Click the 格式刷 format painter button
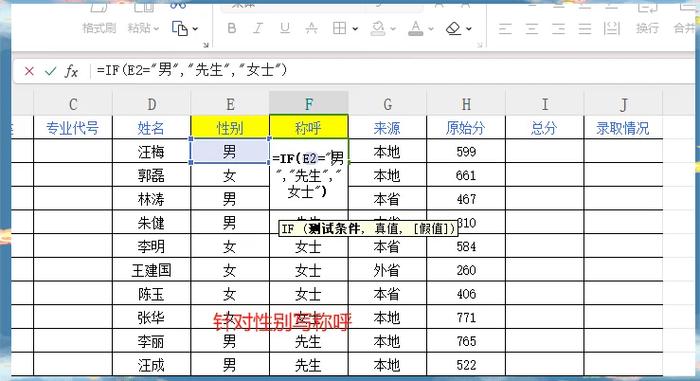The height and width of the screenshot is (381, 700). click(x=99, y=28)
